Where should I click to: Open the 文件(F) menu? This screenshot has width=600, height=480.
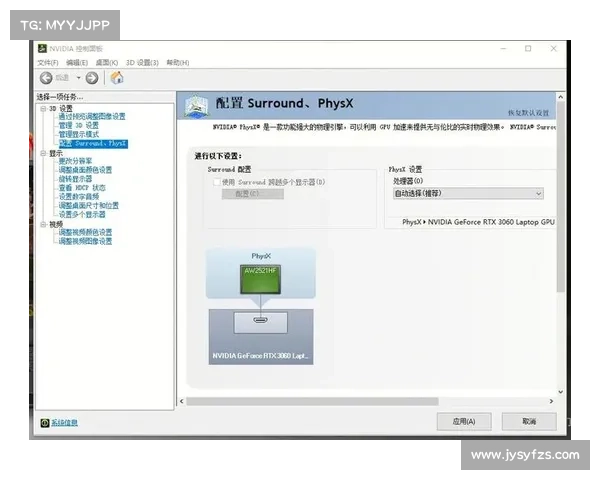coord(48,62)
